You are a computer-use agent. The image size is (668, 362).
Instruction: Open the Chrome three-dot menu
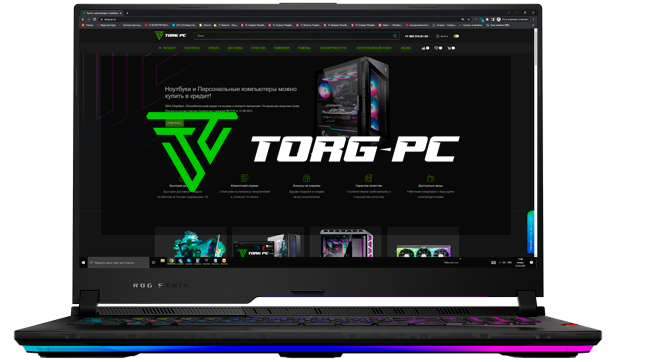(533, 20)
